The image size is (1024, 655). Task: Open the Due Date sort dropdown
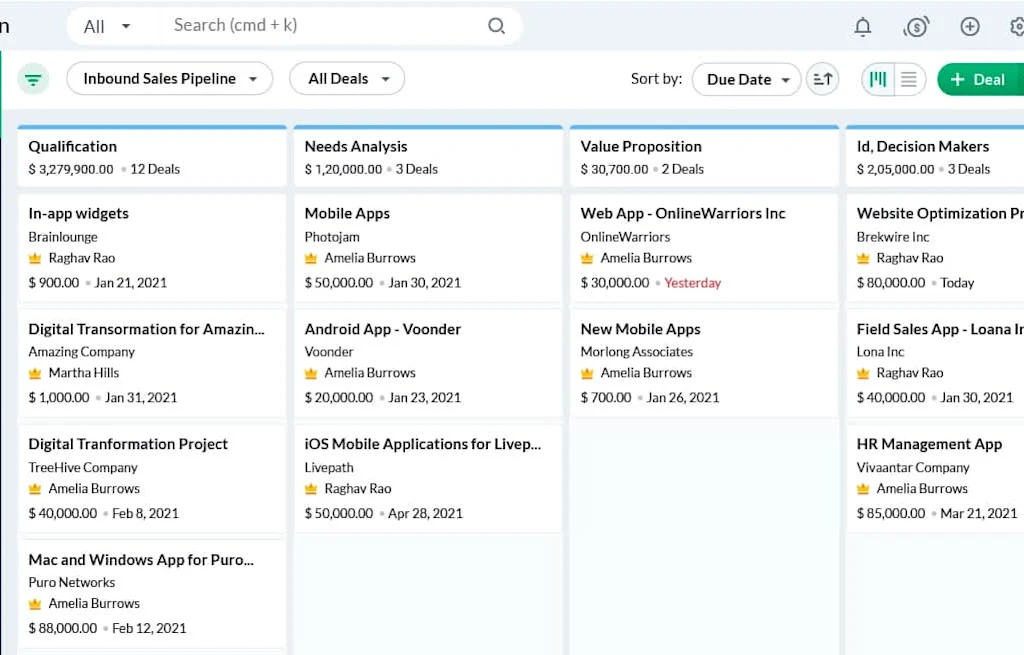746,79
